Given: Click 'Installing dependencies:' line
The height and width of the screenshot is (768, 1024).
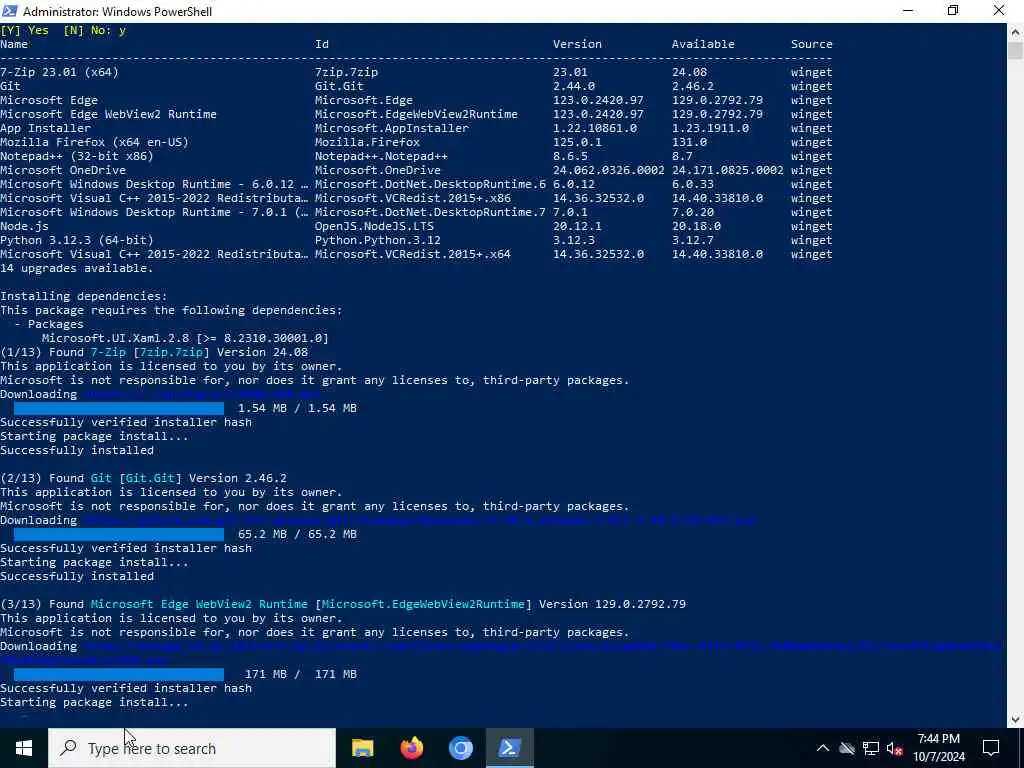Looking at the screenshot, I should click(x=84, y=296).
